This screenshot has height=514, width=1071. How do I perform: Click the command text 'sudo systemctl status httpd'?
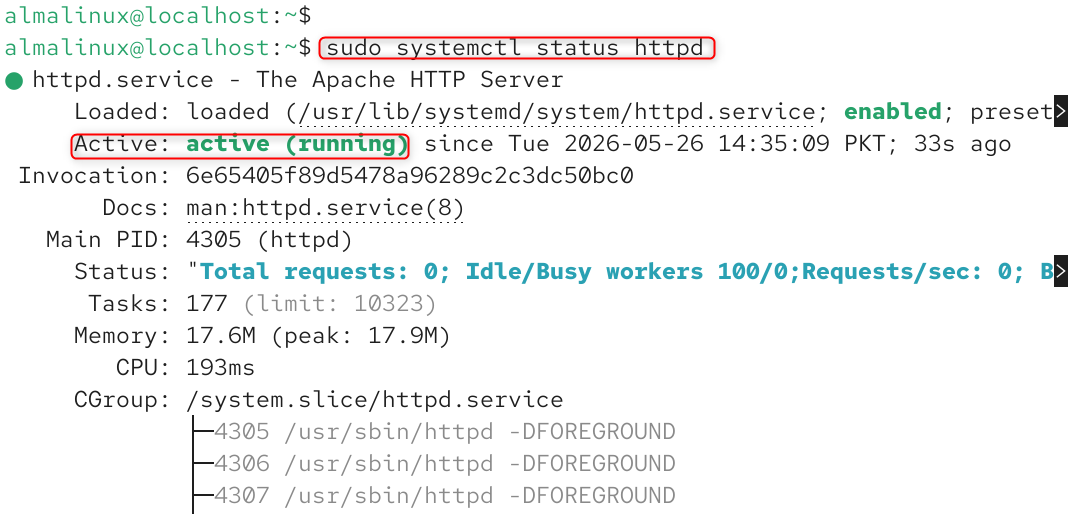515,48
